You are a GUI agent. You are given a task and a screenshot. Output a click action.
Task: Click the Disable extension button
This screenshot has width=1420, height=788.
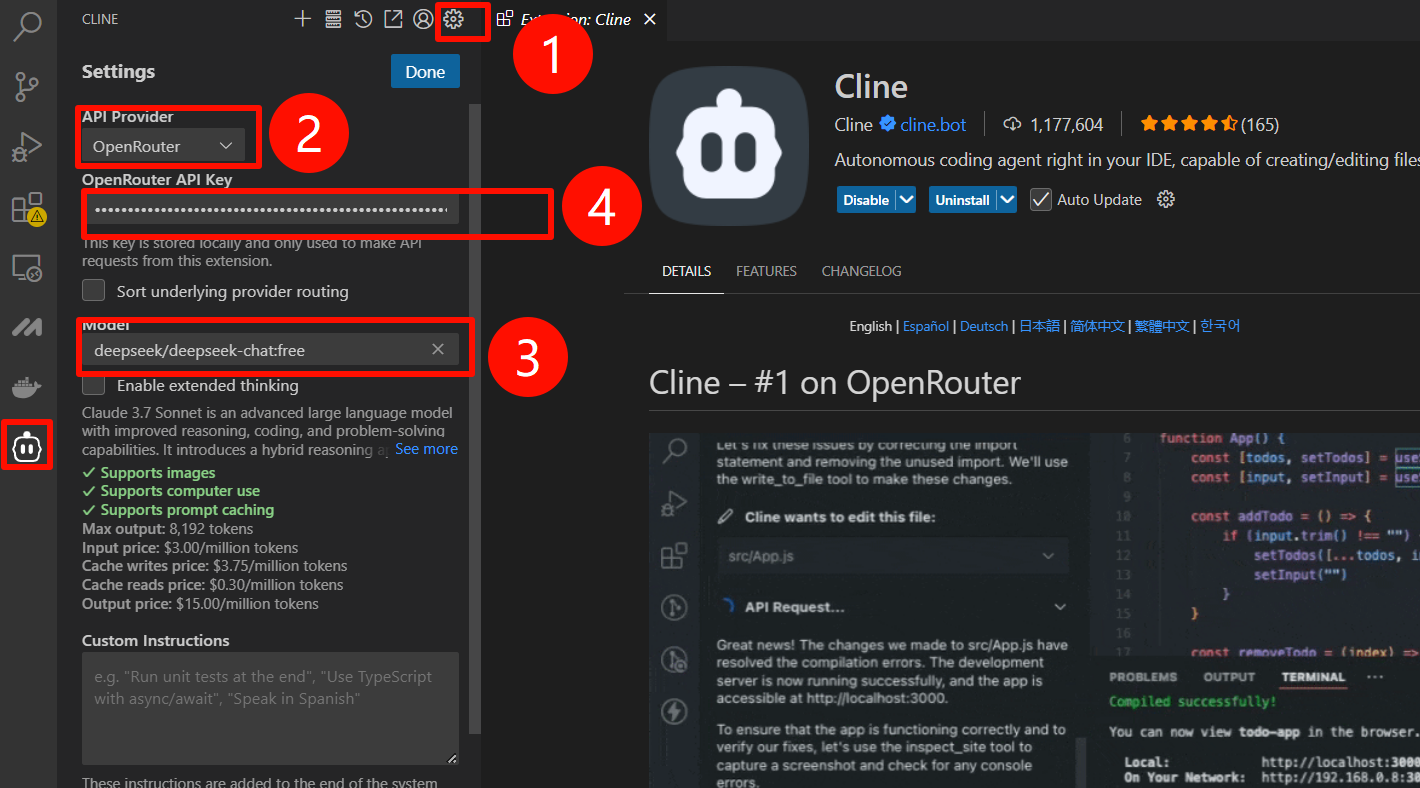pos(866,199)
